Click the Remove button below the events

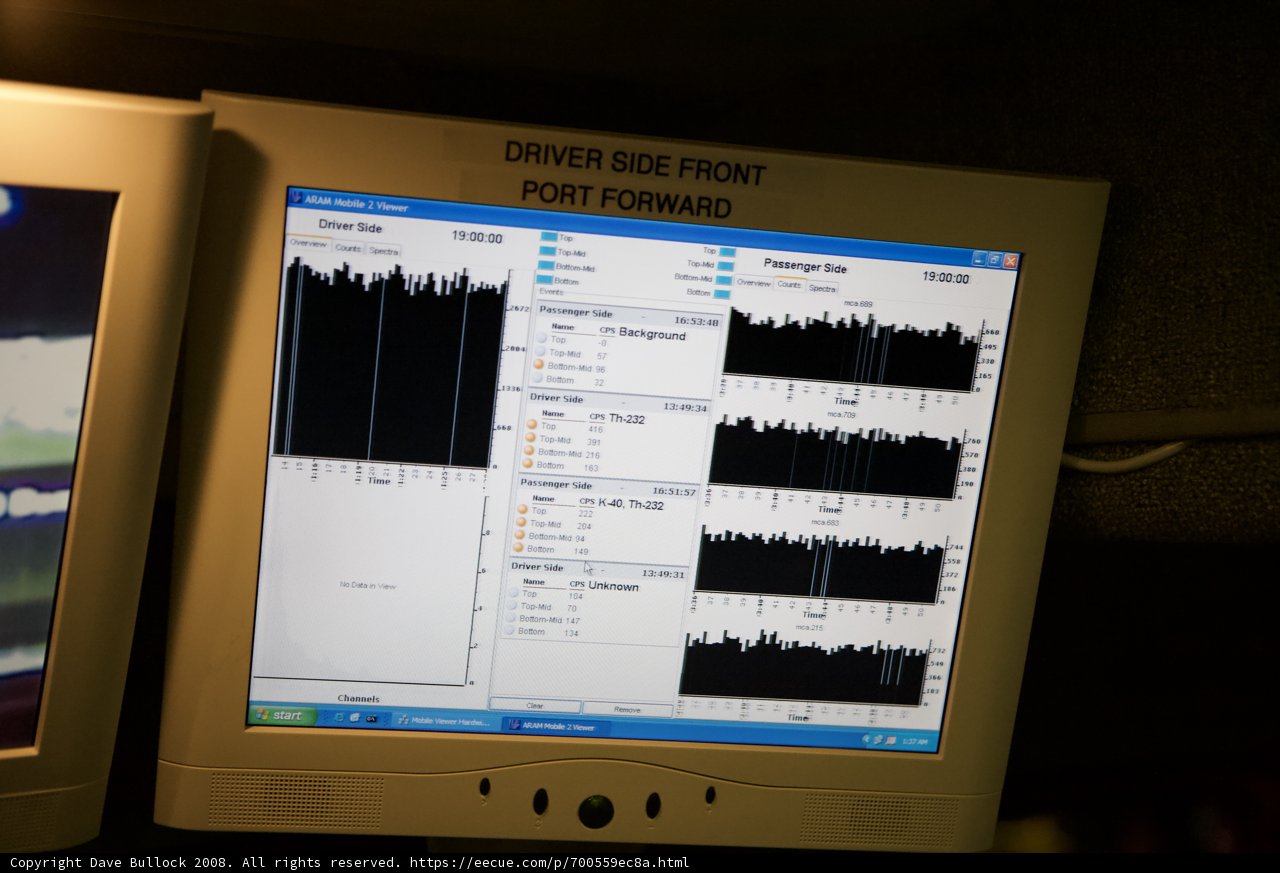(x=627, y=709)
